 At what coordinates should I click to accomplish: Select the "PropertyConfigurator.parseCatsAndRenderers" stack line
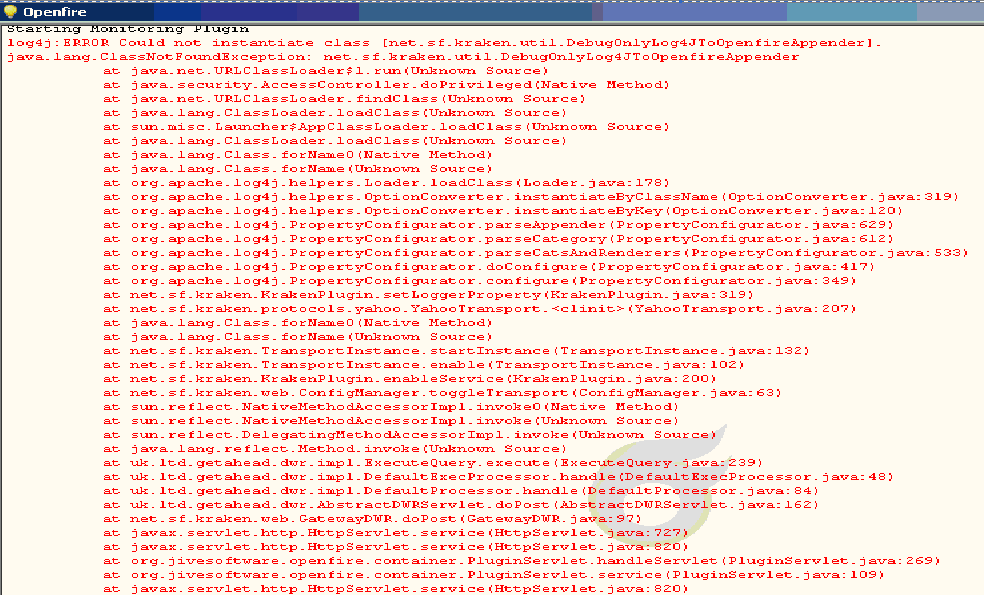point(536,253)
